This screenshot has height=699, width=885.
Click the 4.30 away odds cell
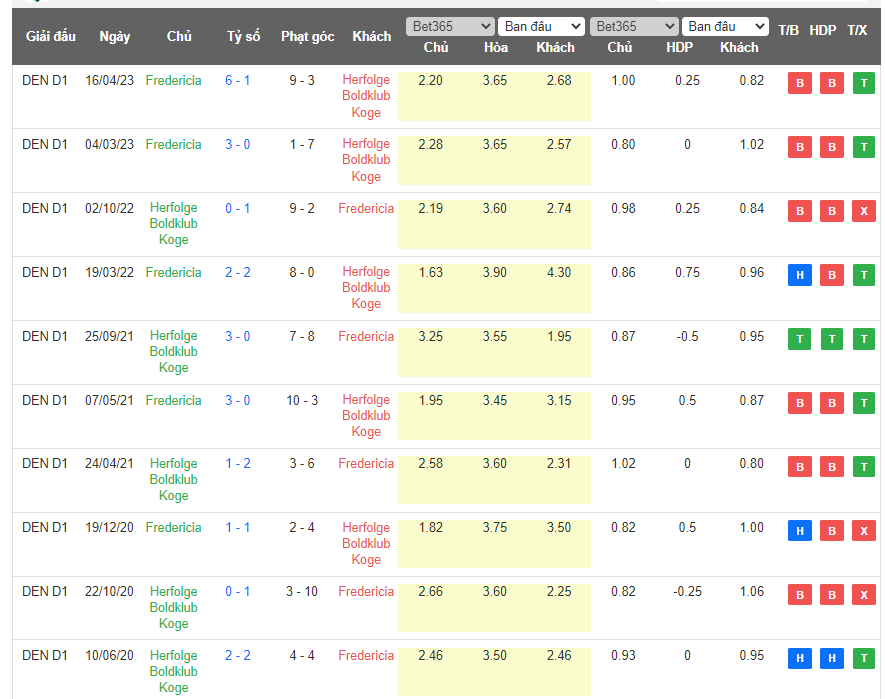tap(559, 272)
